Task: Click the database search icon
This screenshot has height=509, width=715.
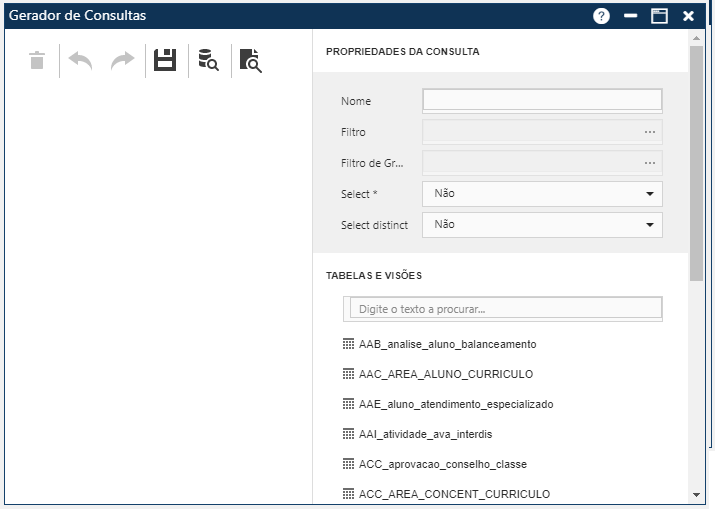Action: tap(208, 60)
